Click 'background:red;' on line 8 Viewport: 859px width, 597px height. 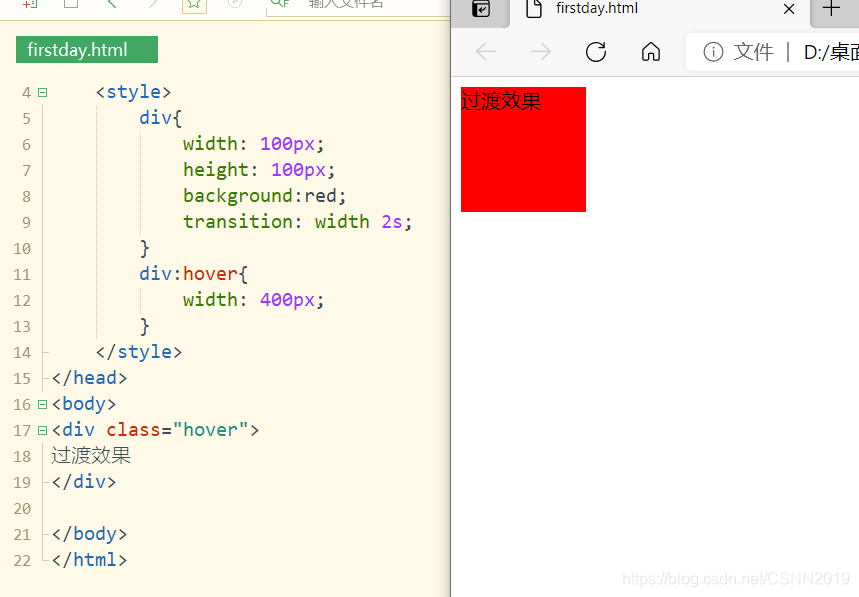[x=265, y=196]
